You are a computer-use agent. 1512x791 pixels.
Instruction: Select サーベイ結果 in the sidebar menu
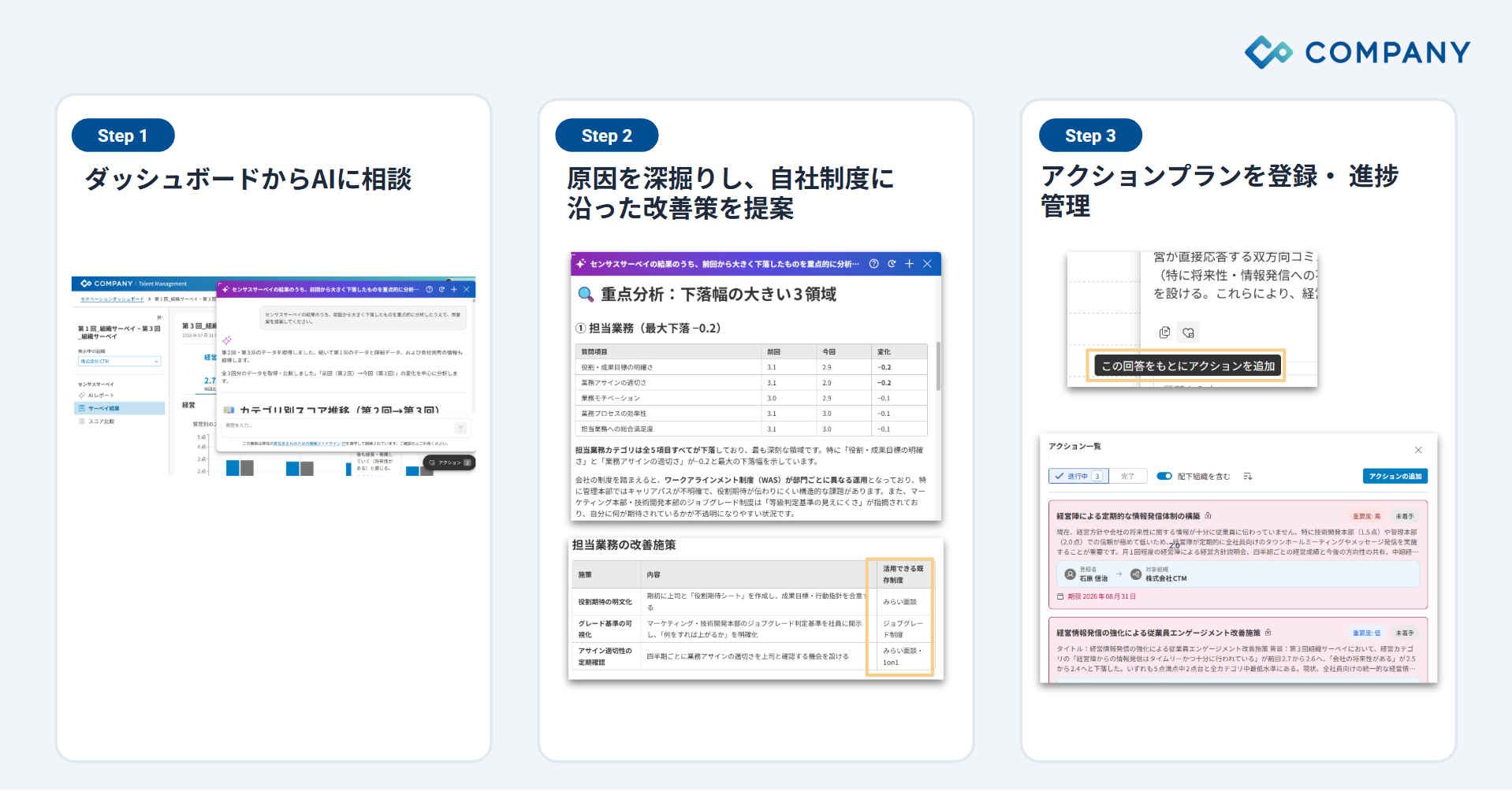point(120,408)
